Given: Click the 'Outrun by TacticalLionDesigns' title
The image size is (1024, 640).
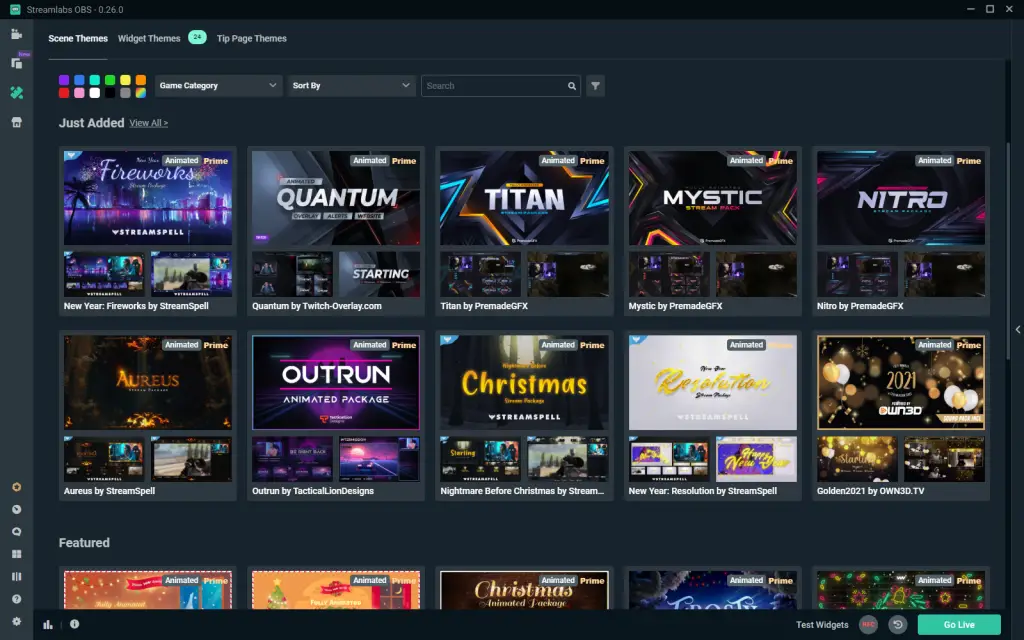Looking at the screenshot, I should pyautogui.click(x=313, y=490).
